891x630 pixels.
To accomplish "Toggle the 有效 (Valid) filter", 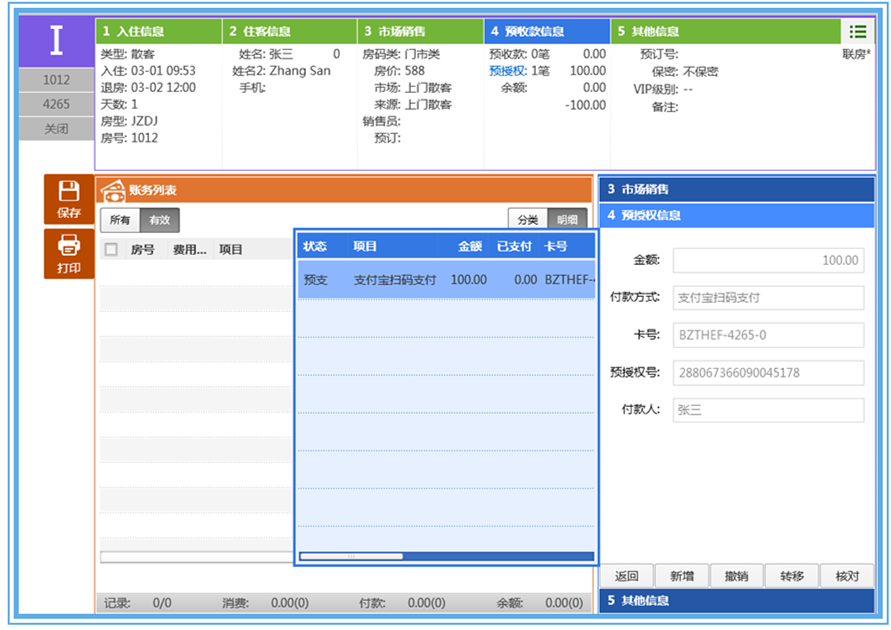I will (159, 220).
